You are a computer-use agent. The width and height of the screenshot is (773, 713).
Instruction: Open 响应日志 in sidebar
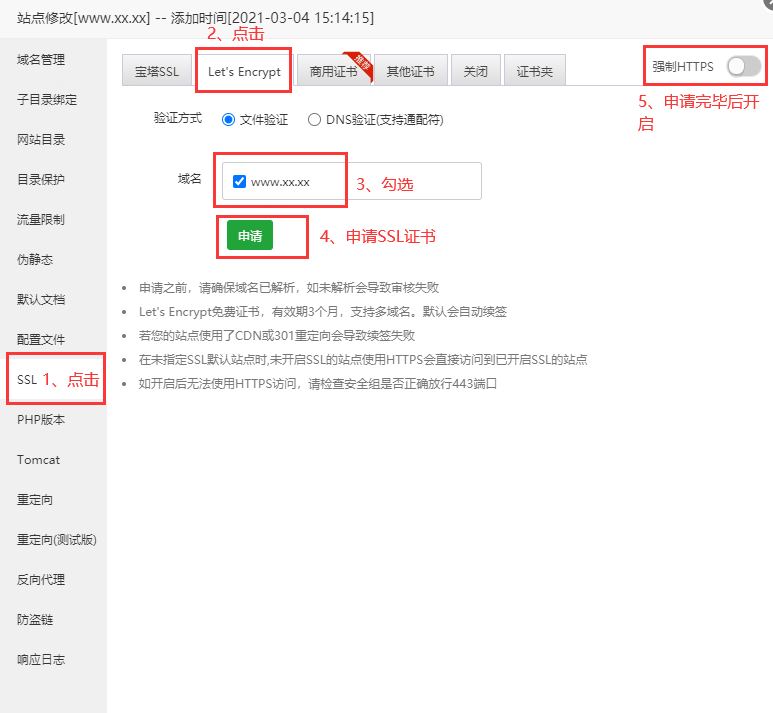click(41, 660)
